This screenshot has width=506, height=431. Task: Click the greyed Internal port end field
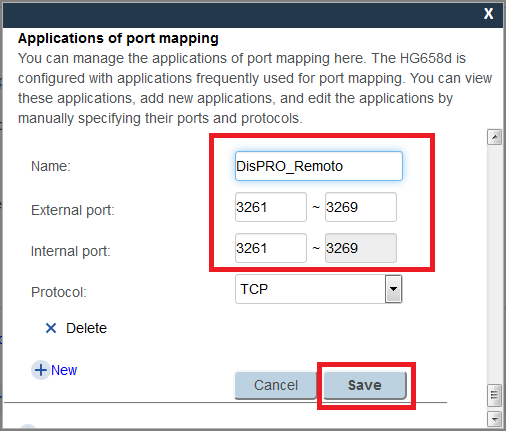pos(361,248)
